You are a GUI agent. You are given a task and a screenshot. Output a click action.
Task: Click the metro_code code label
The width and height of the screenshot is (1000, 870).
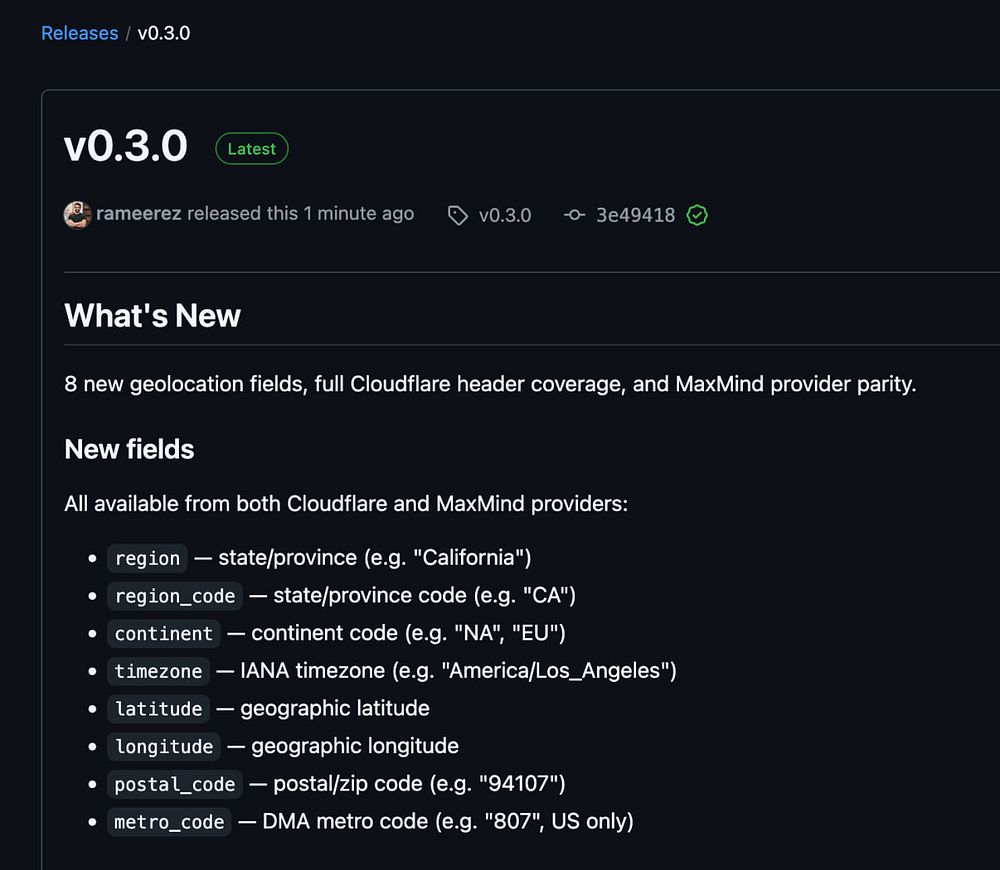[x=169, y=822]
